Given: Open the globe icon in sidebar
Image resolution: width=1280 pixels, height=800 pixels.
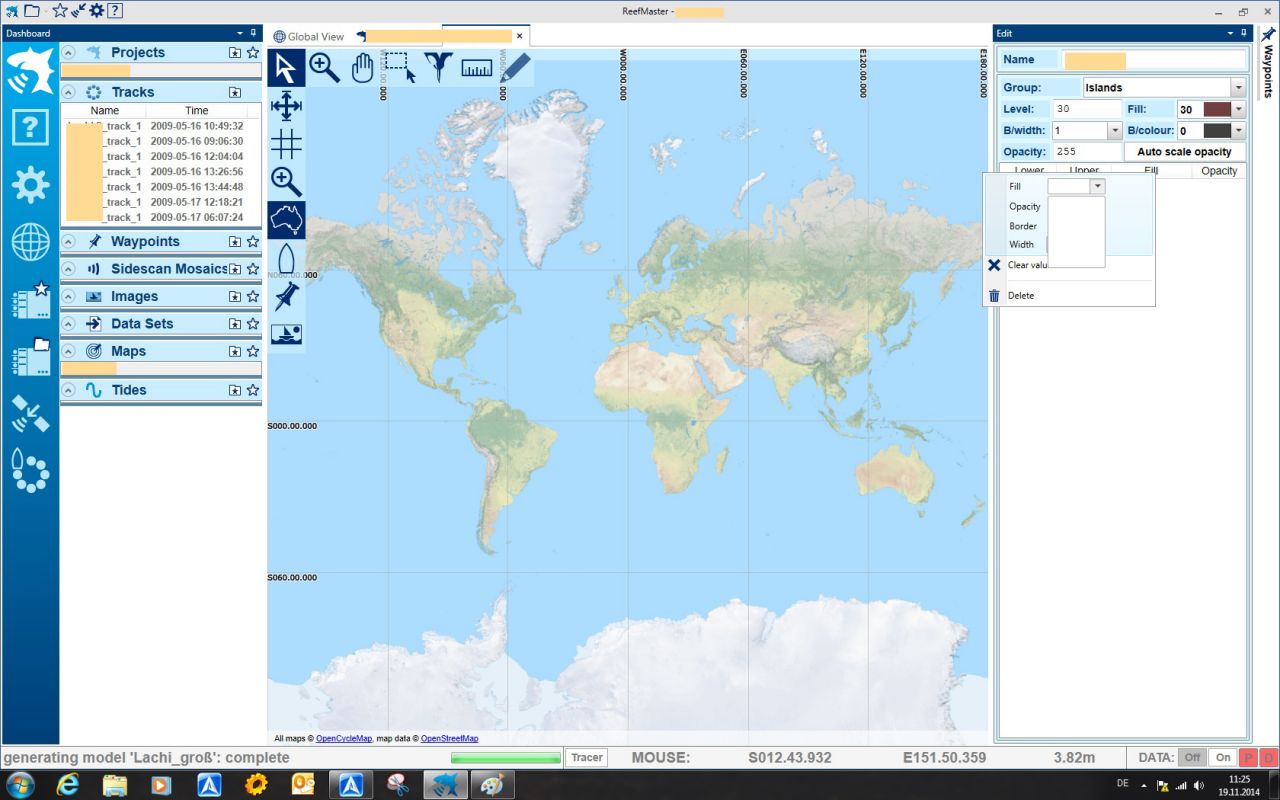Looking at the screenshot, I should 30,242.
